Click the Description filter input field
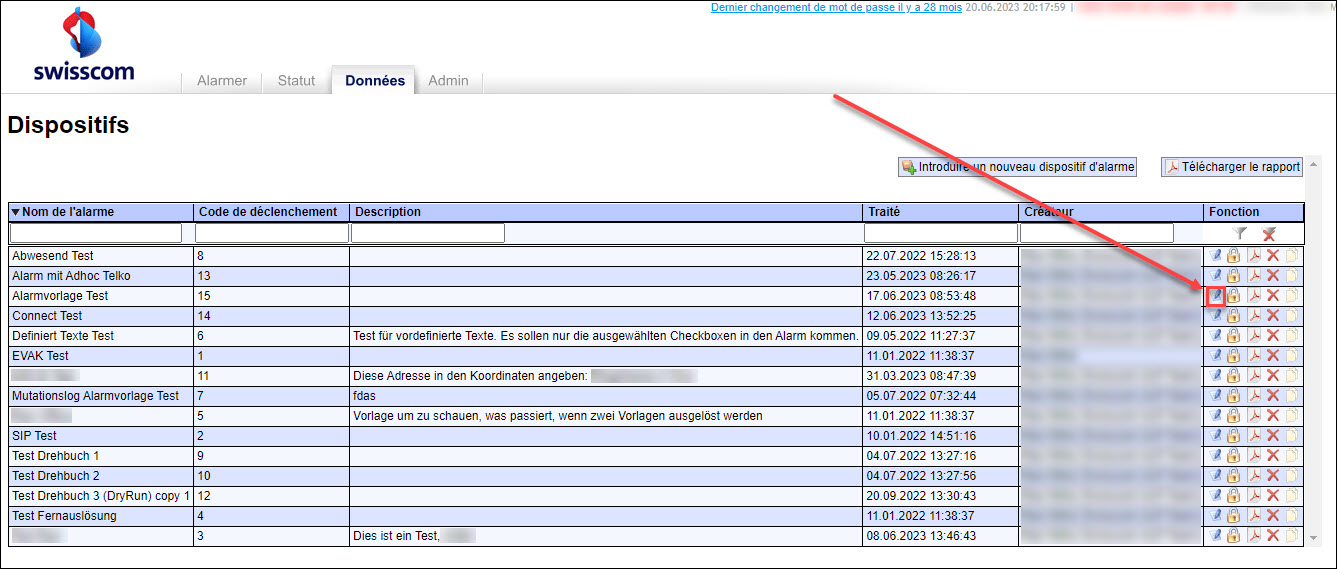This screenshot has width=1337, height=569. click(x=428, y=233)
